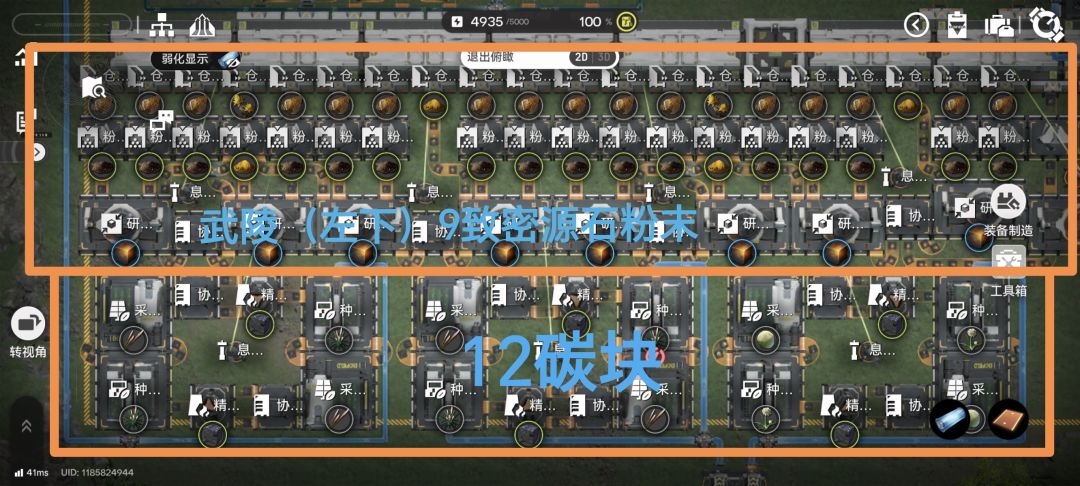This screenshot has width=1080, height=486.
Task: Open the briefcase inventory icon
Action: click(x=998, y=26)
